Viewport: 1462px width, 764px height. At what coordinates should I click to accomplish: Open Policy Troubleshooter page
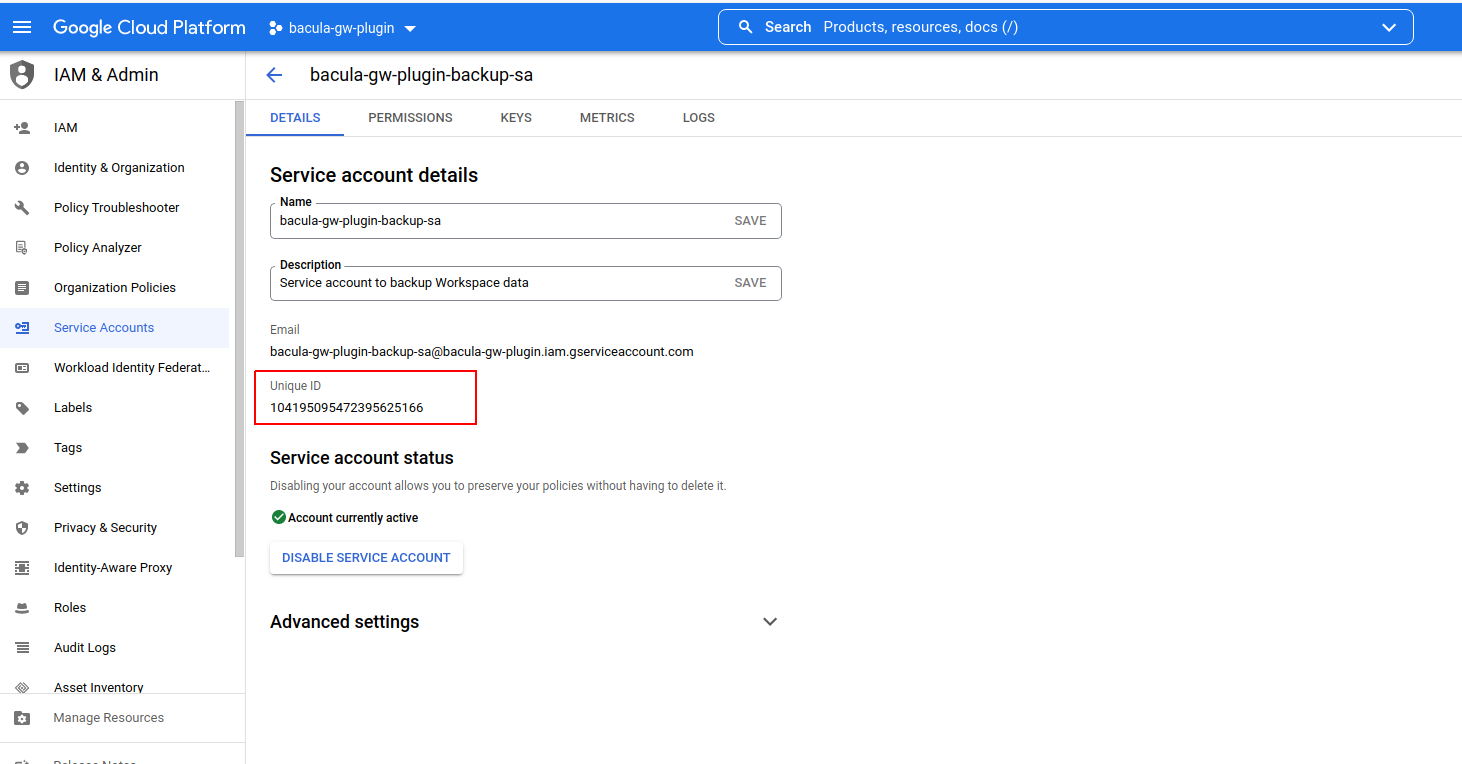pyautogui.click(x=115, y=208)
